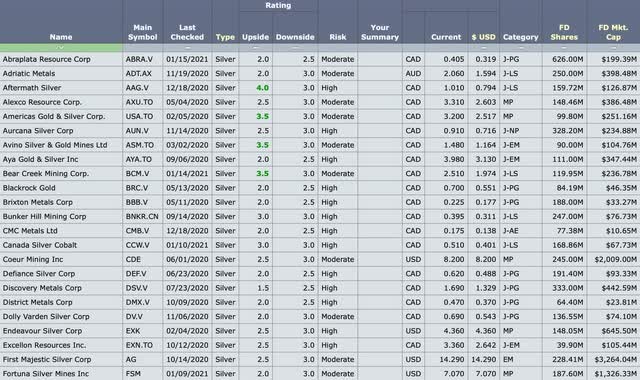Select the Fortuna Silver Mines Inc name

(x=45, y=373)
